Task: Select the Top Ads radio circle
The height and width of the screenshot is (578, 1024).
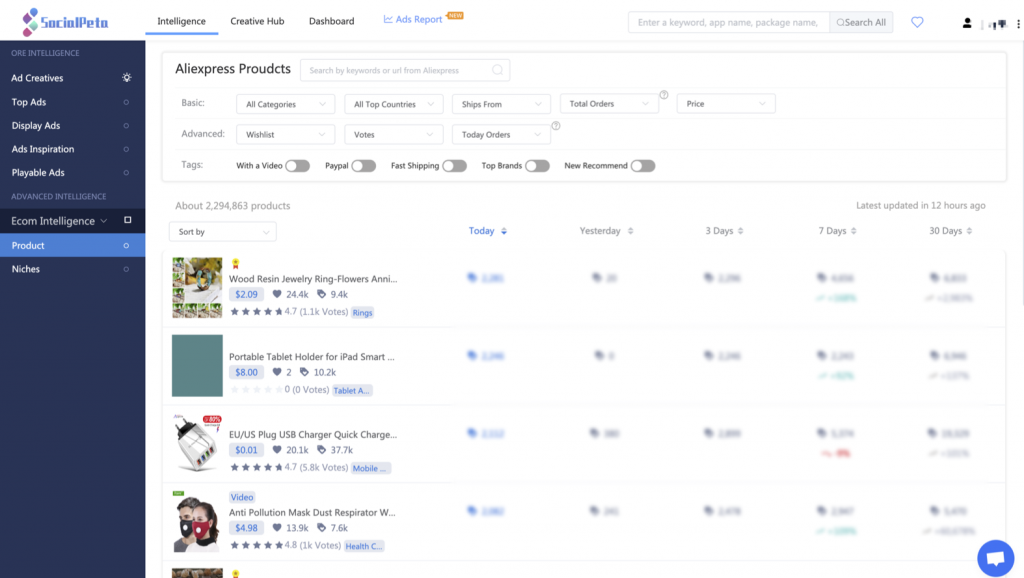Action: coord(126,102)
